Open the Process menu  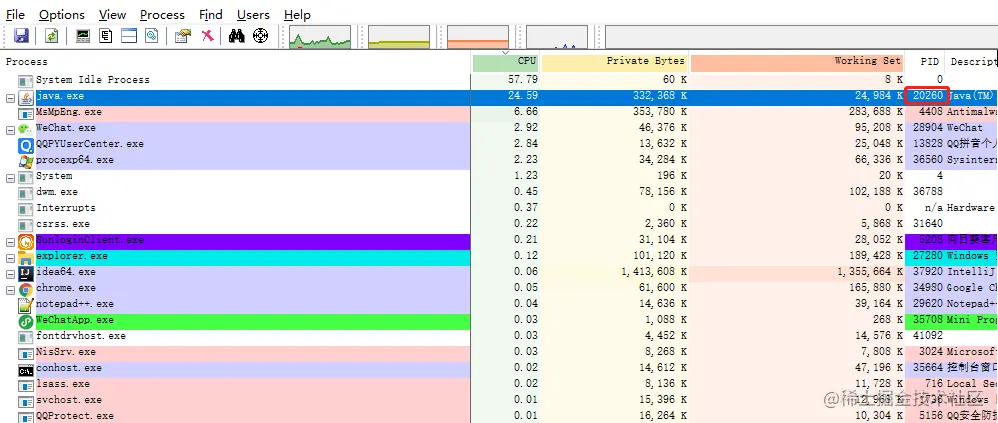point(162,14)
